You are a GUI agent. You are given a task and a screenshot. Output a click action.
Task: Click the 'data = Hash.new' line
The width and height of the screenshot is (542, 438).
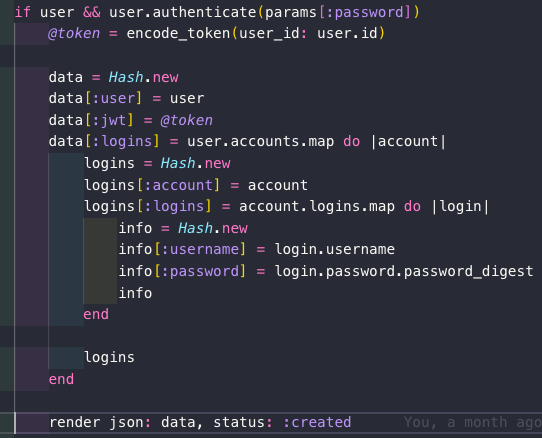pos(114,77)
